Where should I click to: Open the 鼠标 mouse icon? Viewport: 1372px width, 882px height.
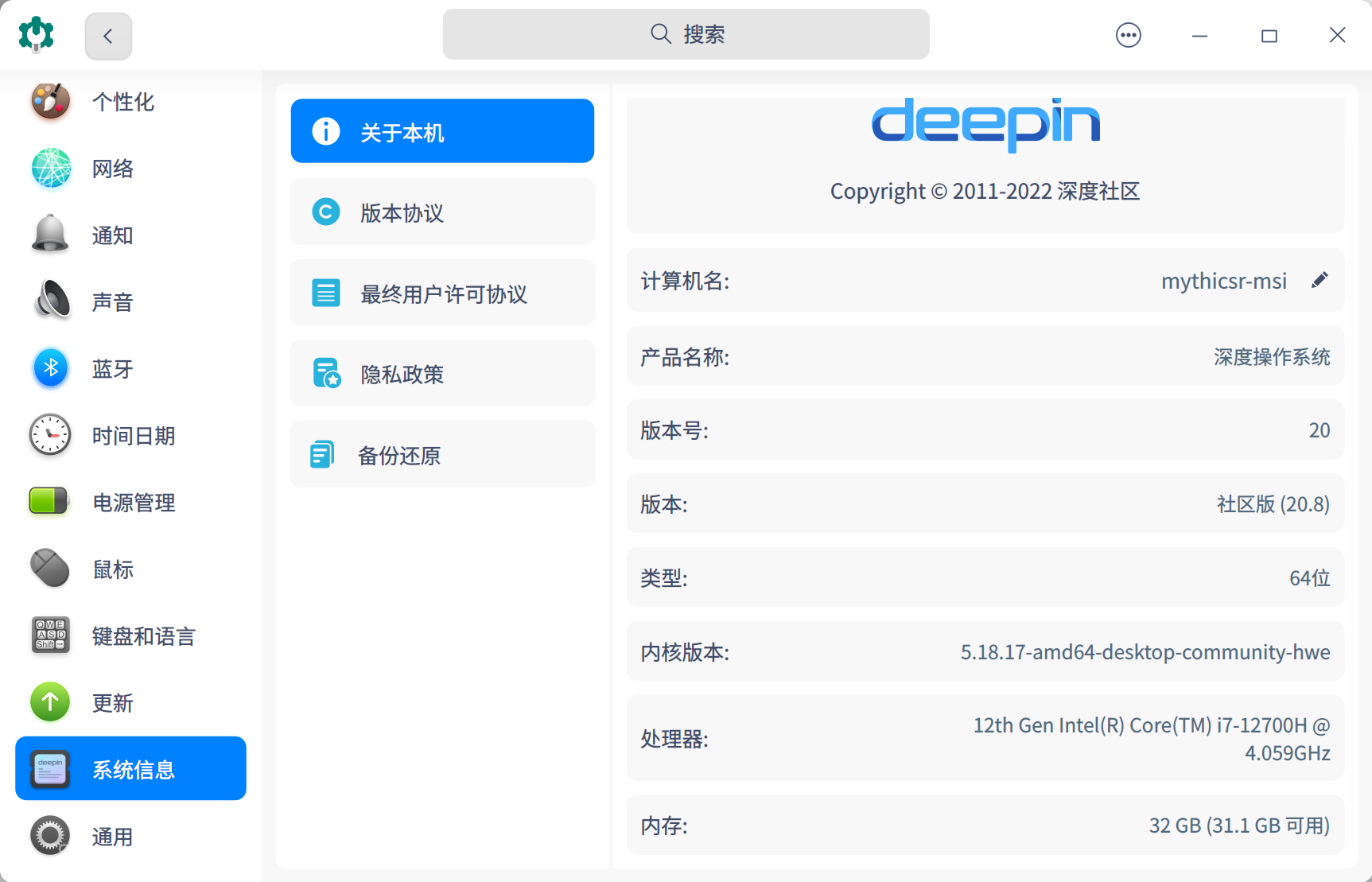[x=50, y=569]
